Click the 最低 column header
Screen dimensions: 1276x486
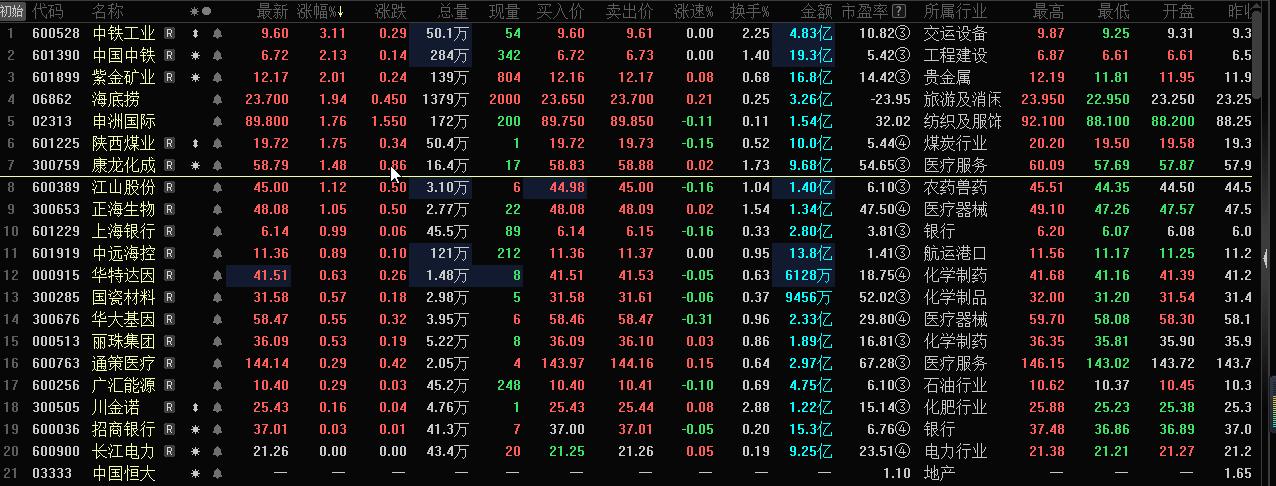click(x=1113, y=12)
